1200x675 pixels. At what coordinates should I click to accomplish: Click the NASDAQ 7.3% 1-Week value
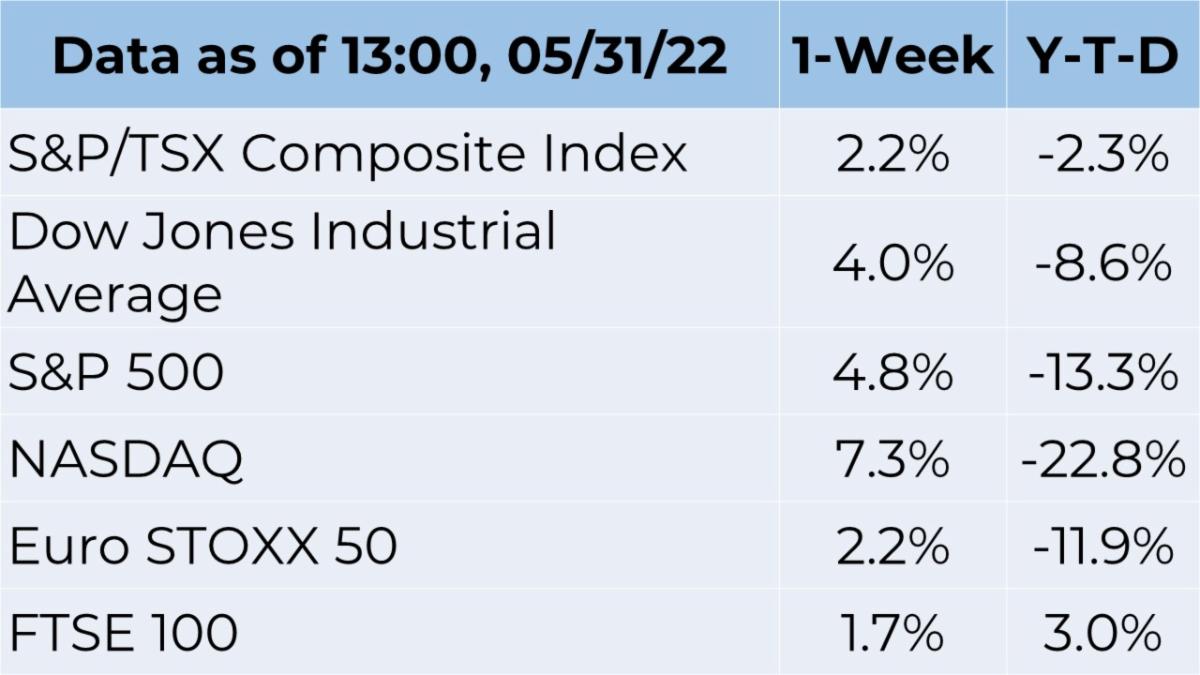click(x=893, y=460)
